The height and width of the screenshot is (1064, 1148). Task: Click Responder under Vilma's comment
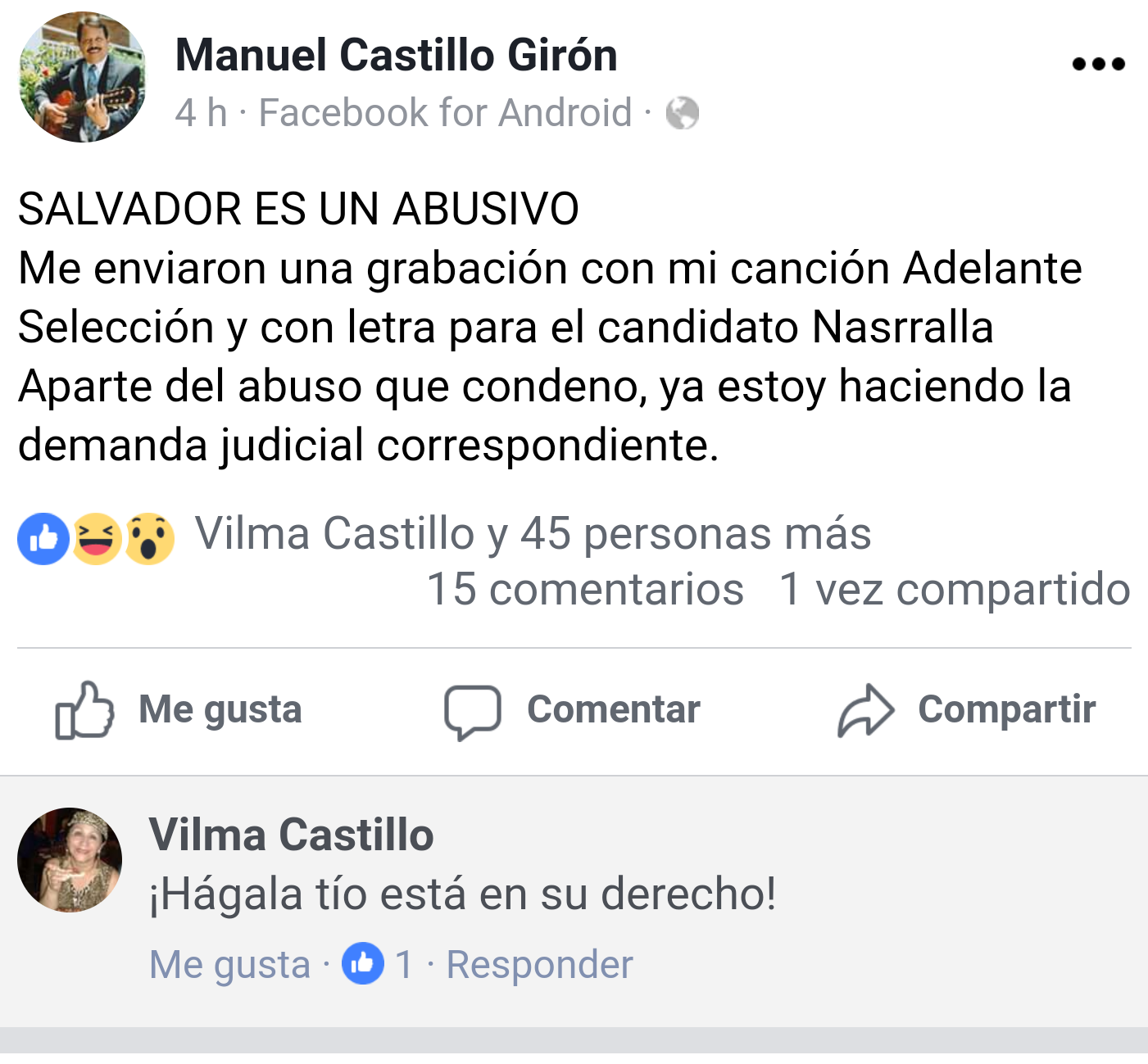pyautogui.click(x=539, y=964)
